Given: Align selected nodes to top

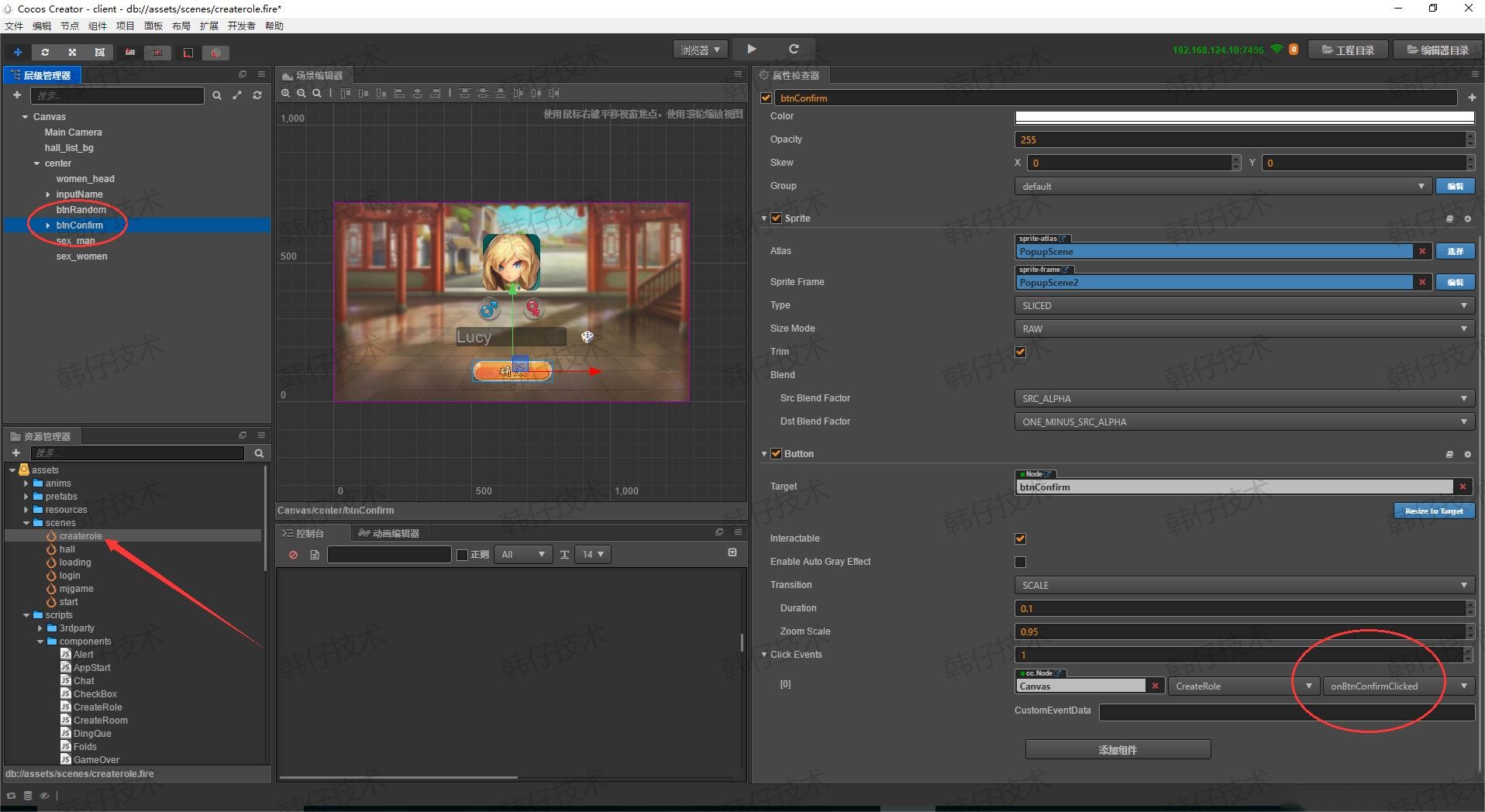Looking at the screenshot, I should coord(346,93).
